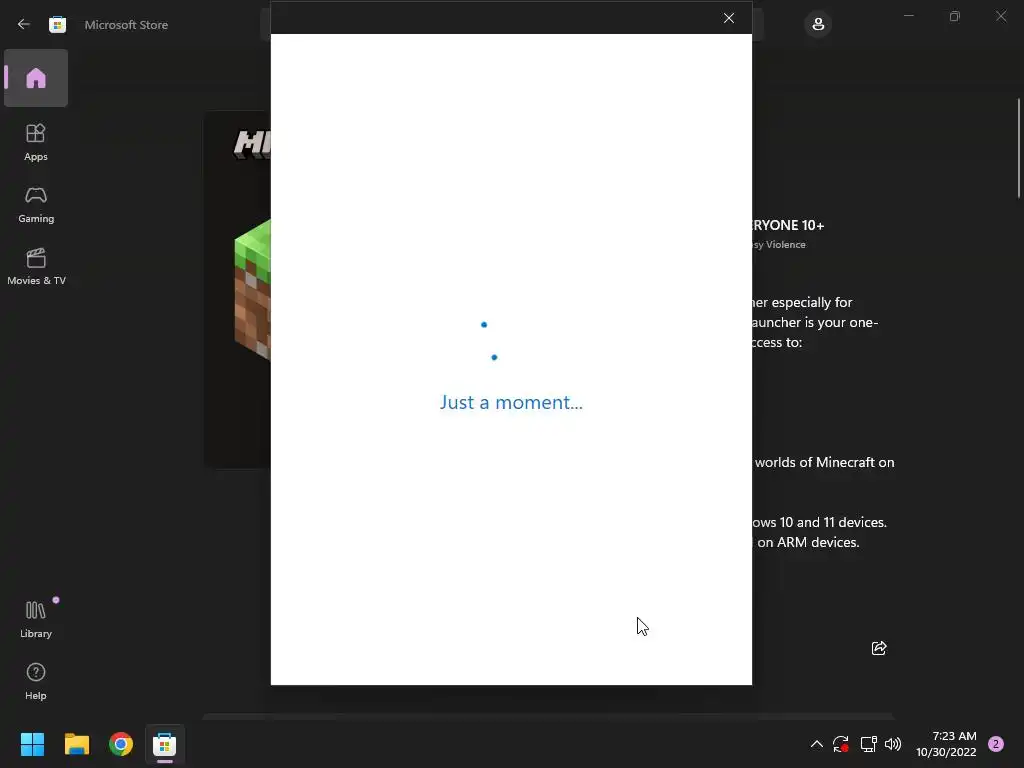This screenshot has height=768, width=1024.
Task: Open notification center badge showing 2
Action: click(996, 744)
